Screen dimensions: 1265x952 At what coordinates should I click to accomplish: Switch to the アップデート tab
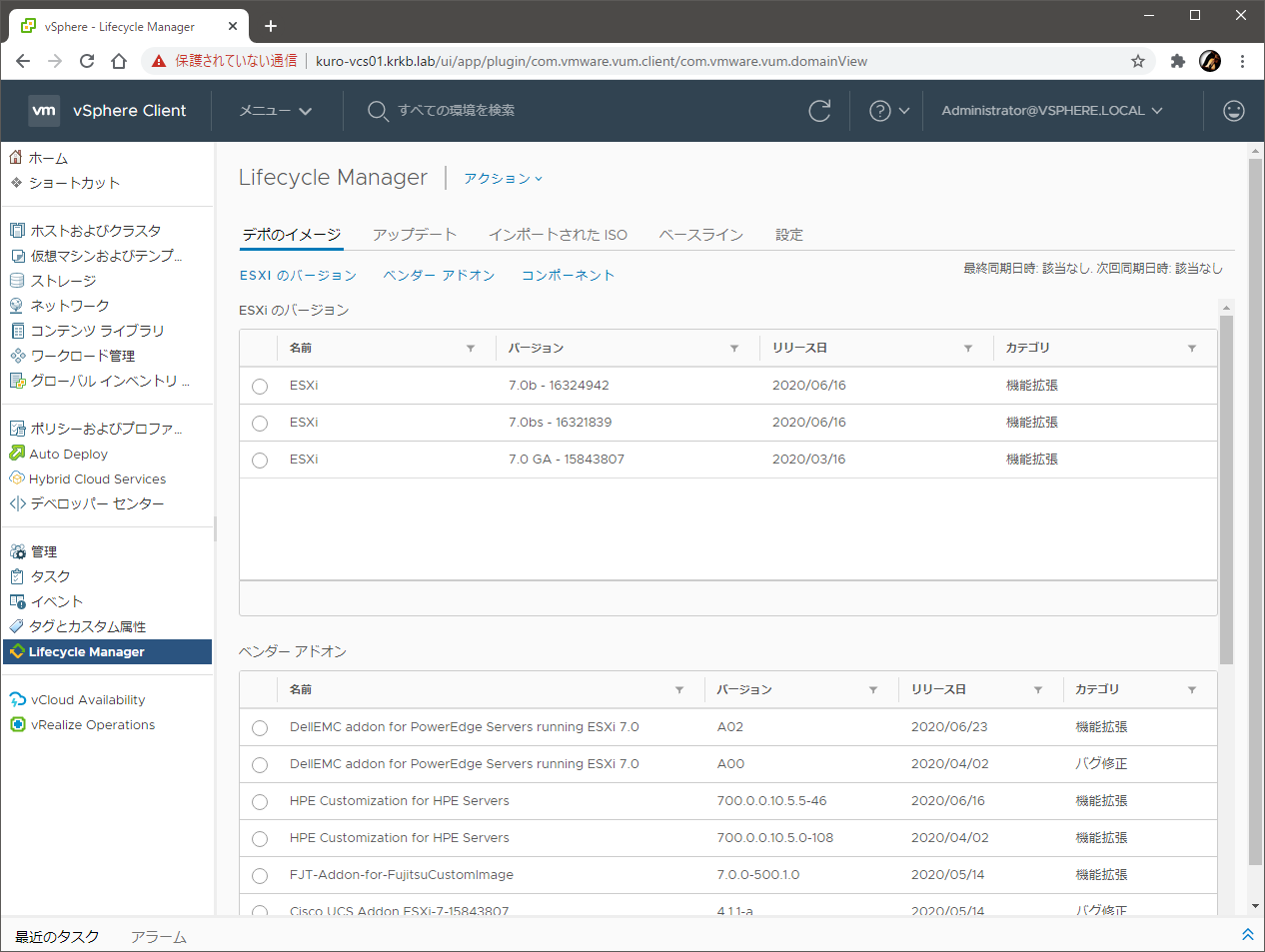click(414, 235)
